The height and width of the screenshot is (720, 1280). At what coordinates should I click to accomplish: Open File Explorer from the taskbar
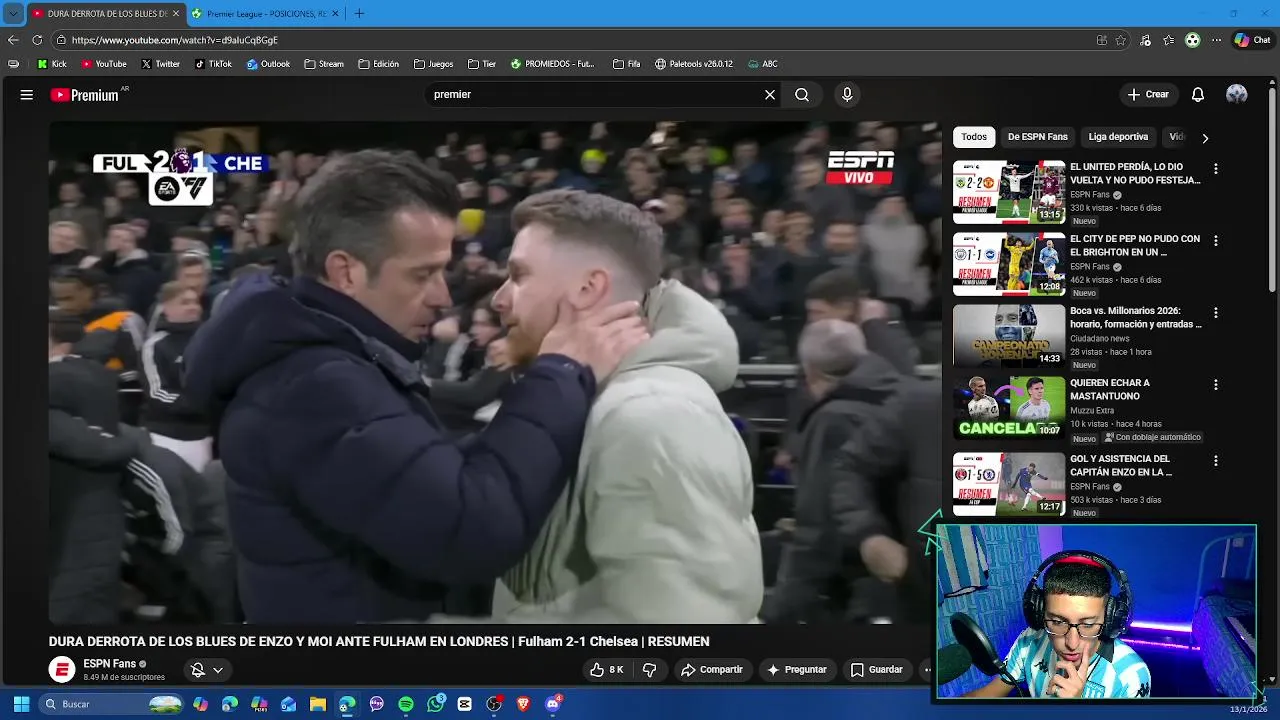(318, 705)
